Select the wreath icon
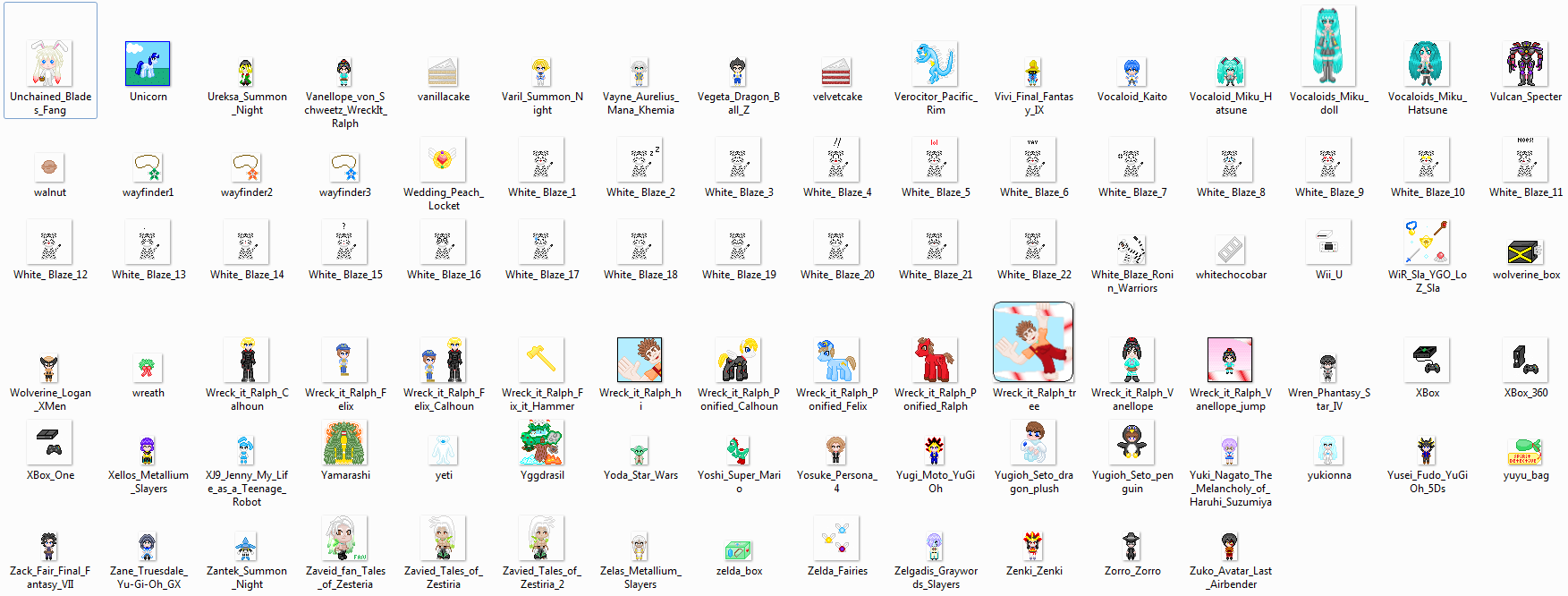Image resolution: width=1568 pixels, height=596 pixels. (x=148, y=368)
